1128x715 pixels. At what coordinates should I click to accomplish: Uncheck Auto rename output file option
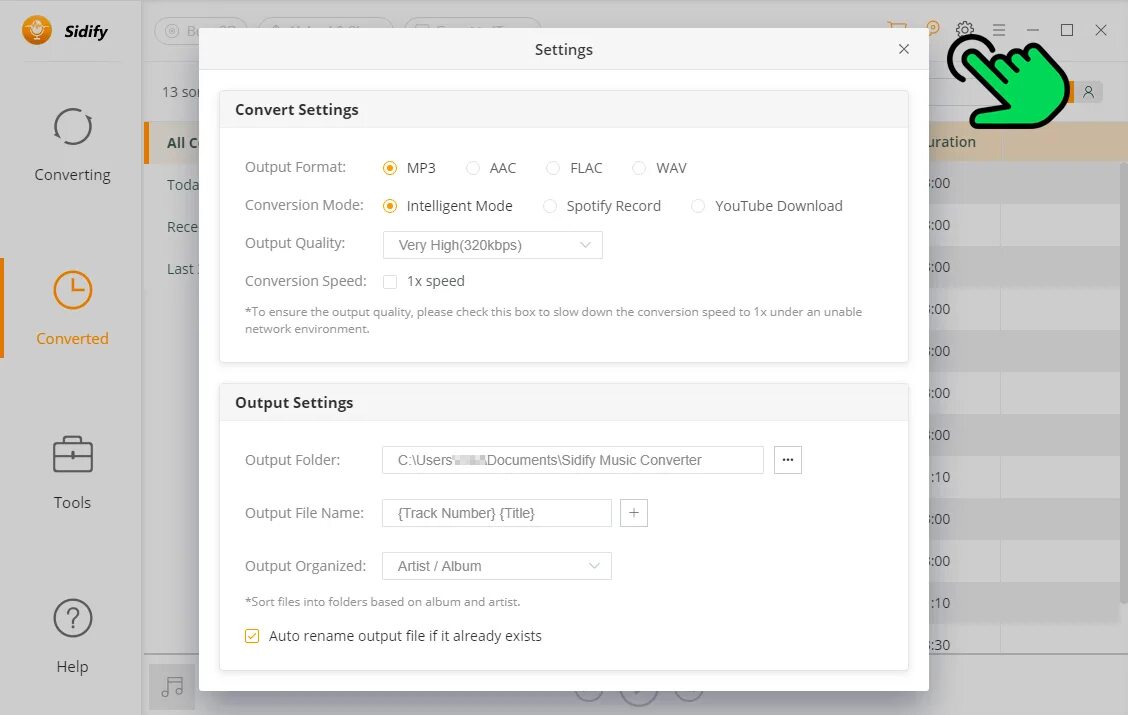pos(252,636)
